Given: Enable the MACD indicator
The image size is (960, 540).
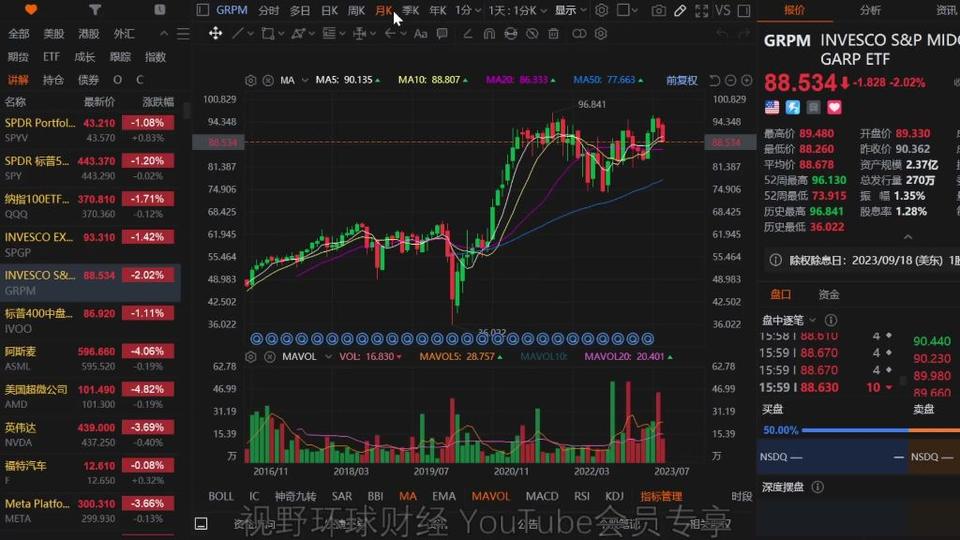Looking at the screenshot, I should tap(542, 496).
